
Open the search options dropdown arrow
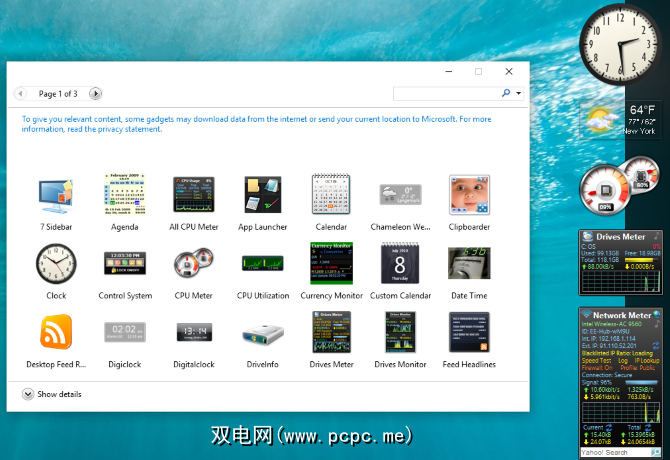(519, 94)
